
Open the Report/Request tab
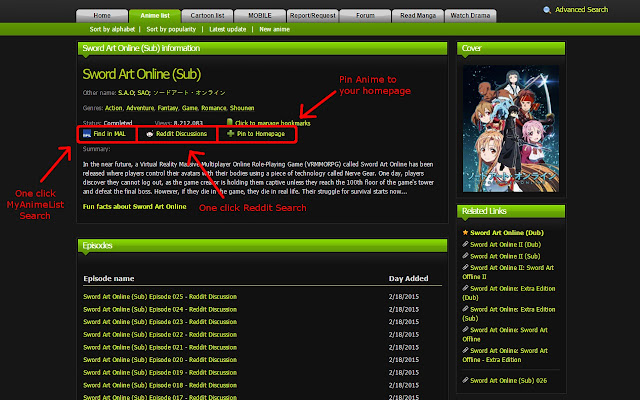point(313,16)
